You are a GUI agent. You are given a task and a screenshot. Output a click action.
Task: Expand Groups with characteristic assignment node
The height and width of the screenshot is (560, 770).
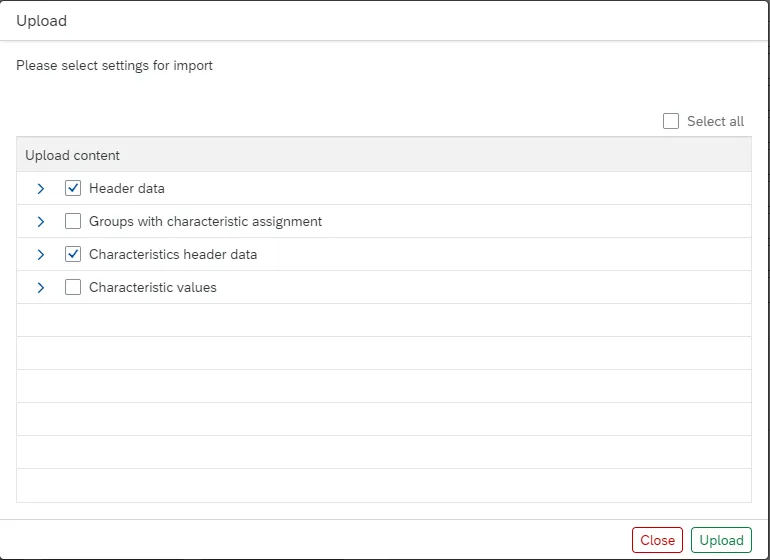click(41, 221)
